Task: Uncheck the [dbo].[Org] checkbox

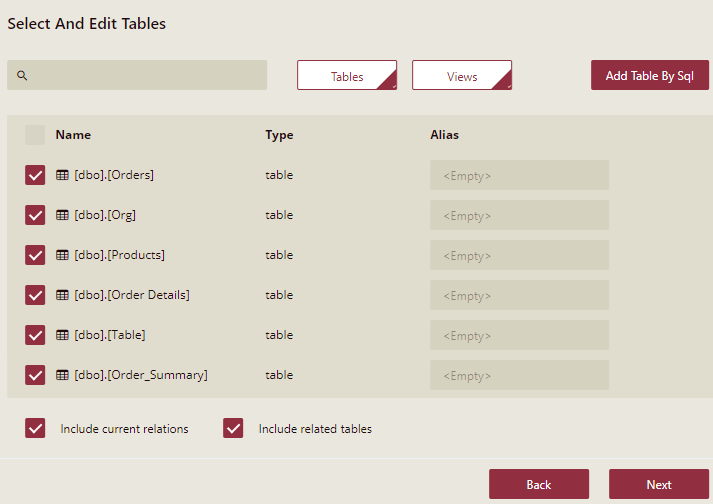Action: pos(35,215)
